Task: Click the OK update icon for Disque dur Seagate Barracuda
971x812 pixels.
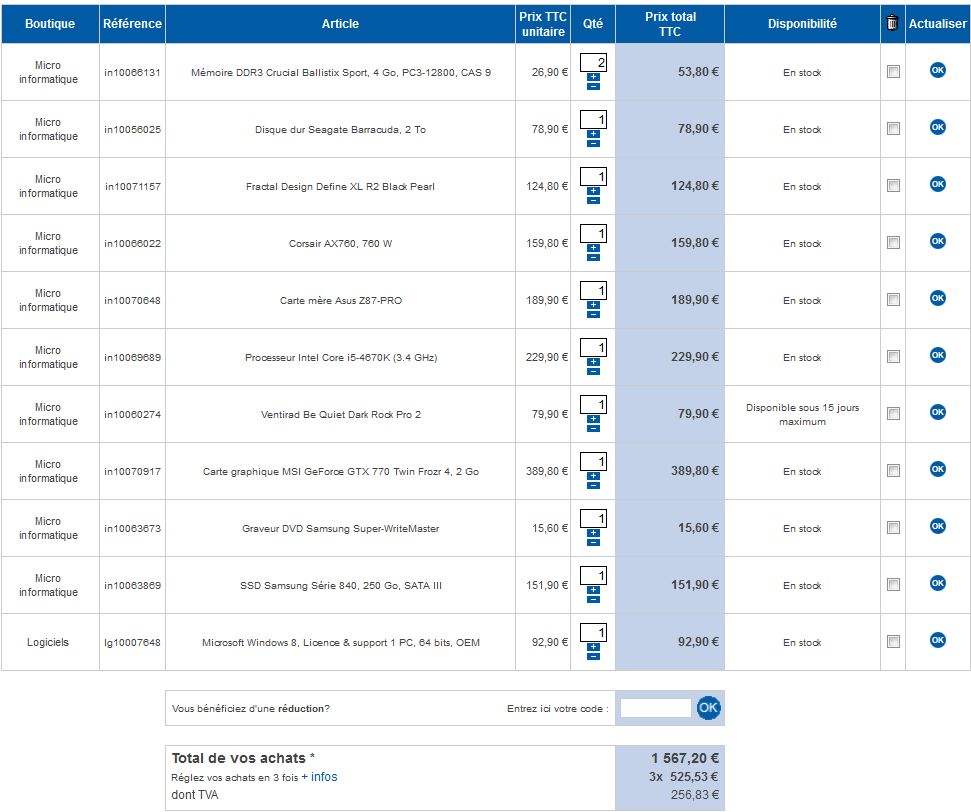Action: pos(938,127)
